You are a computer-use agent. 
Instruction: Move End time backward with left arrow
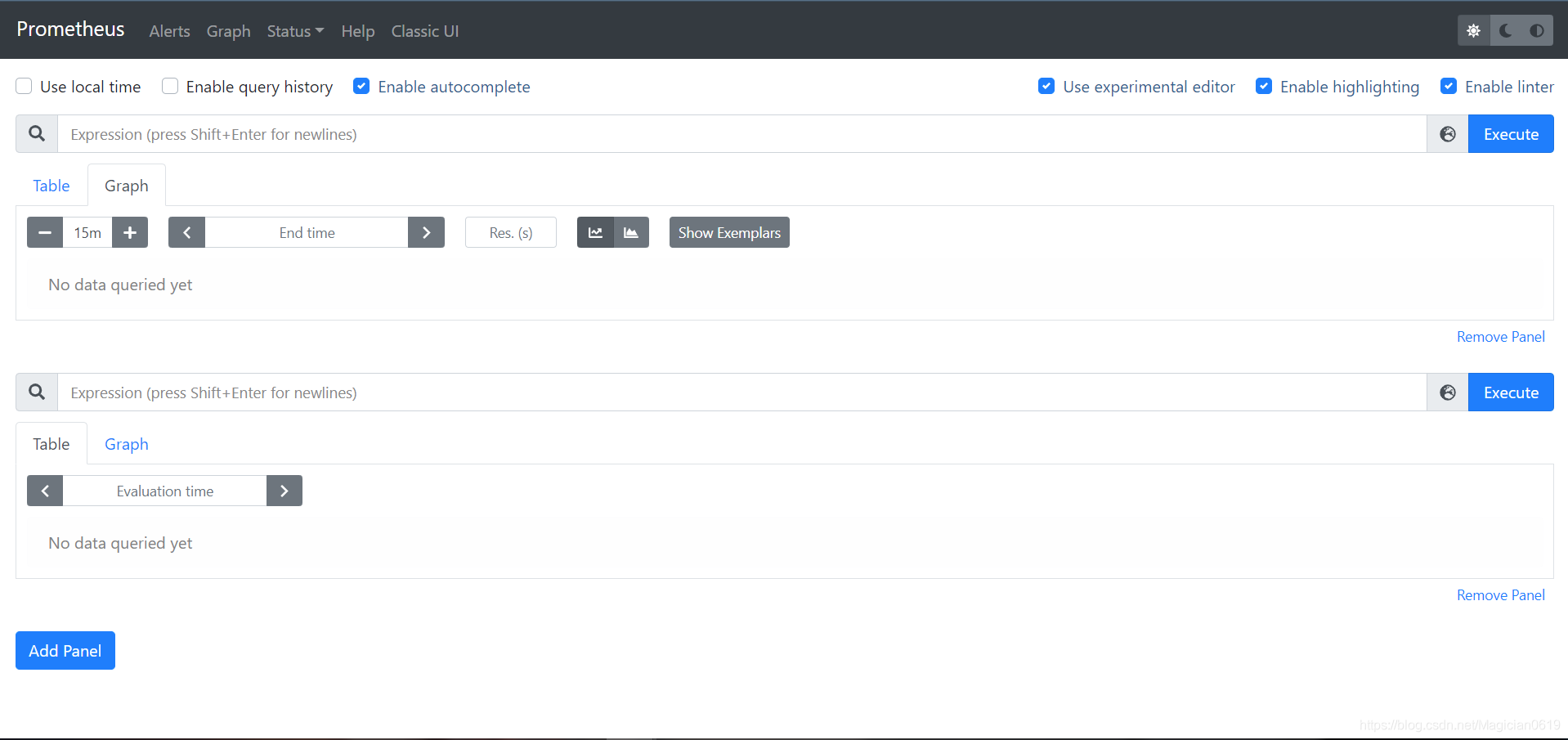click(187, 232)
